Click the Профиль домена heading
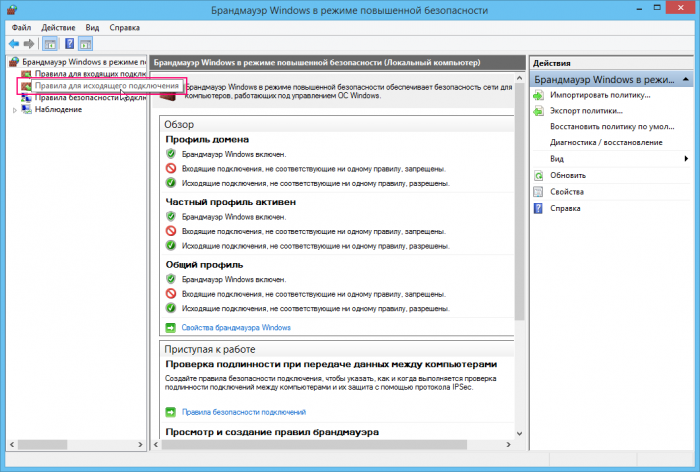 (207, 139)
